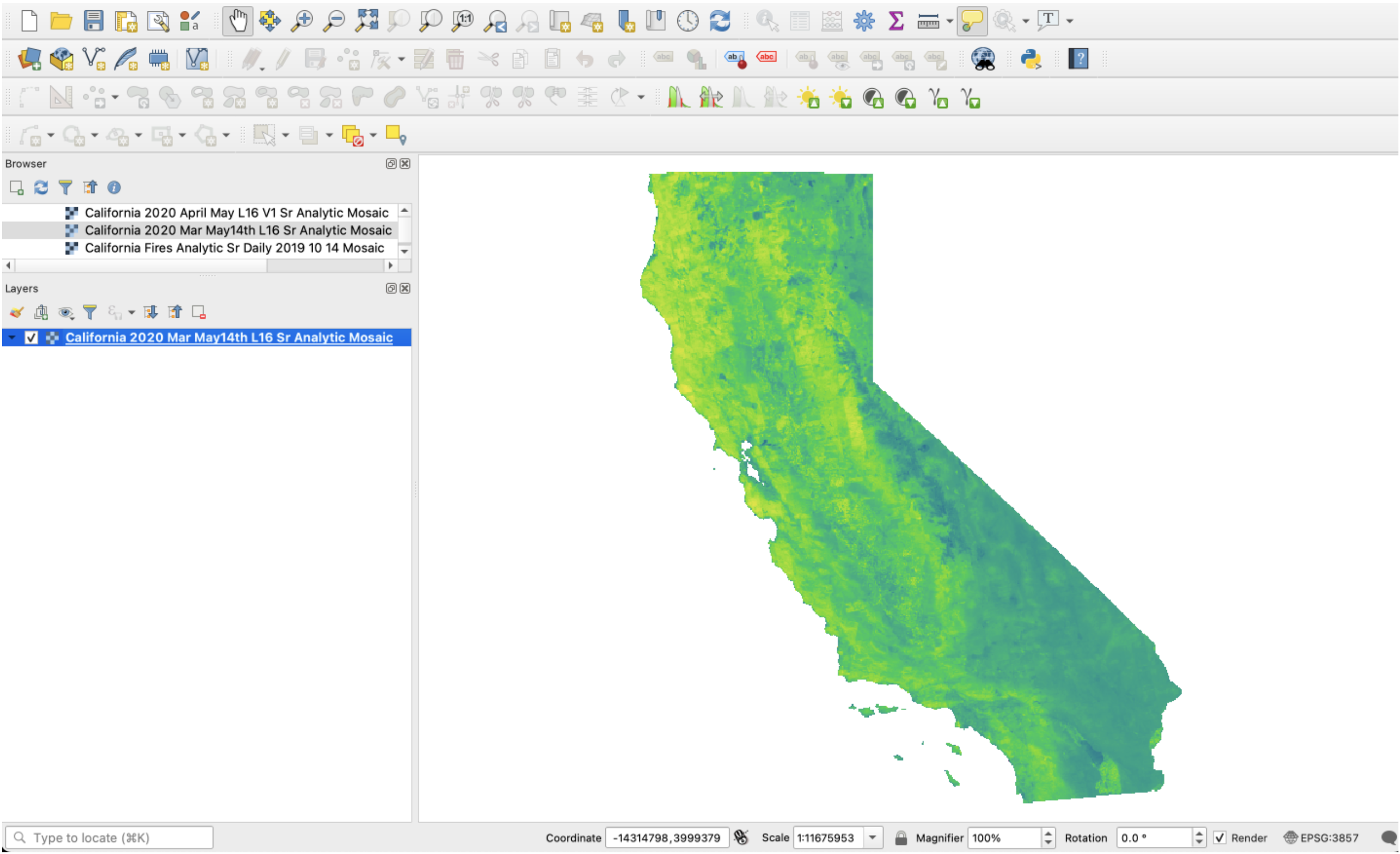This screenshot has height=854, width=1400.
Task: Expand the California 2020 Mar layer entry
Action: coord(11,337)
